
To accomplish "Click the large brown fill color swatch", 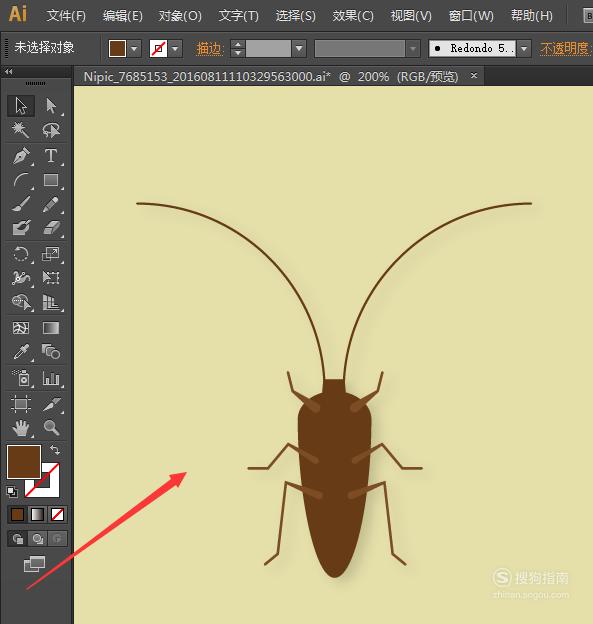I will click(x=24, y=462).
